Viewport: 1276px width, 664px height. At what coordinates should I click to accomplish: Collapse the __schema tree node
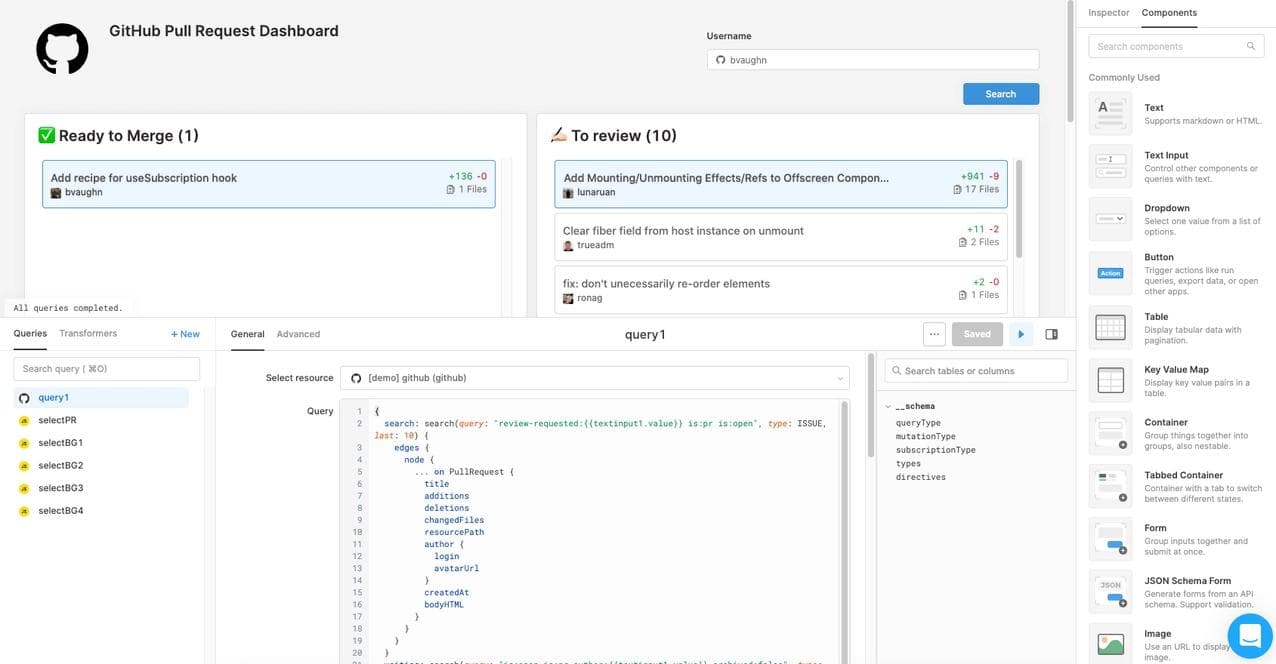pos(888,407)
